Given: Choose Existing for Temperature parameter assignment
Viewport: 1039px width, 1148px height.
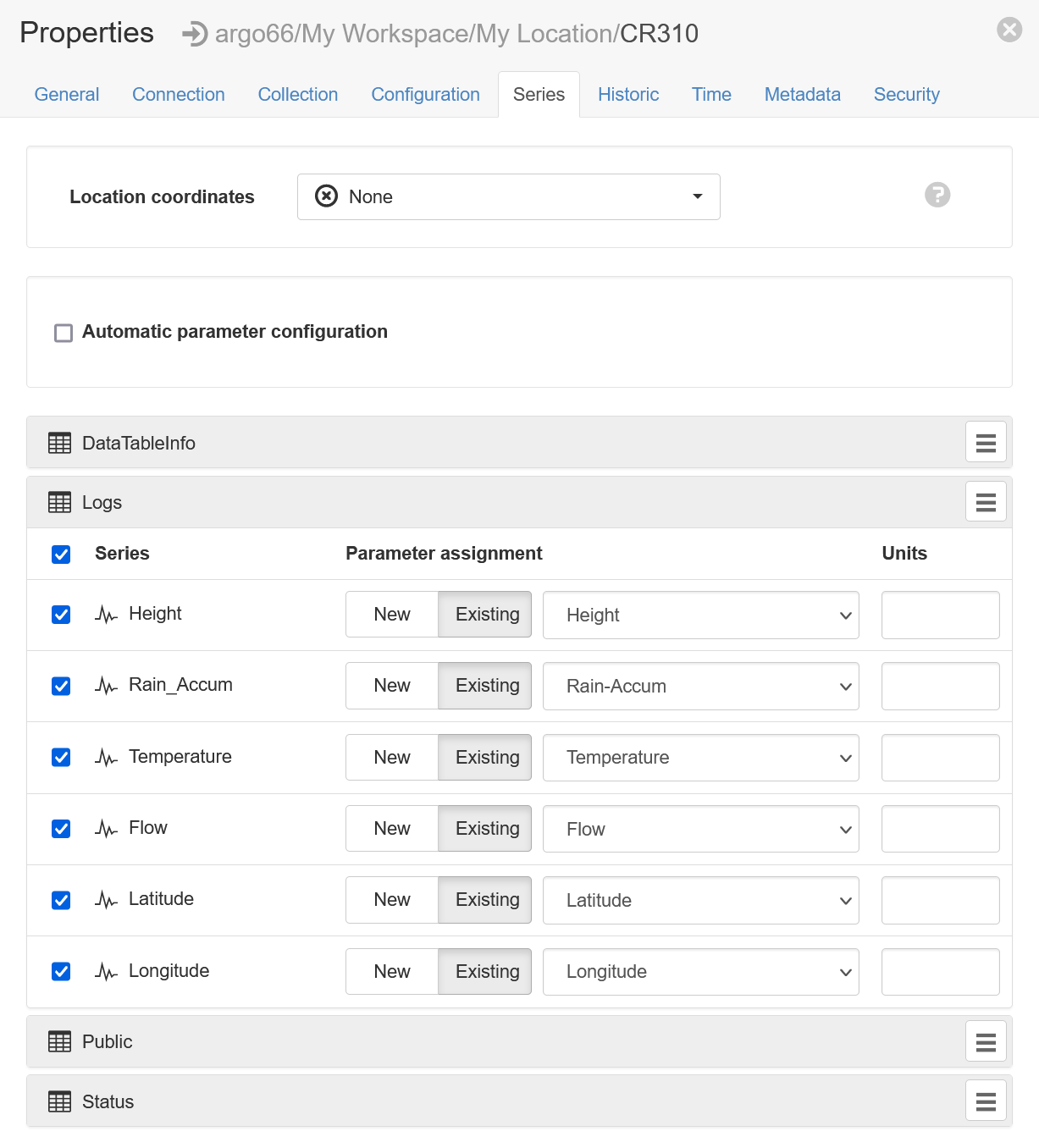Looking at the screenshot, I should tap(485, 757).
